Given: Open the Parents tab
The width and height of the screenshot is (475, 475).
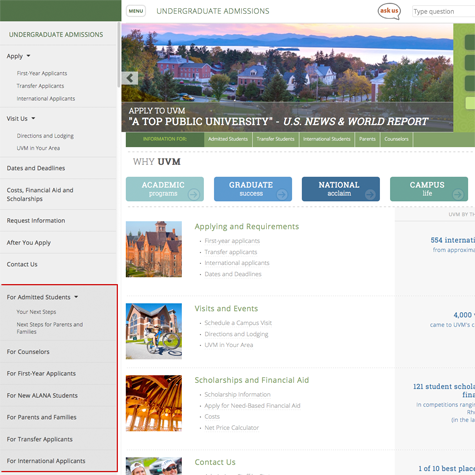Looking at the screenshot, I should [x=367, y=139].
